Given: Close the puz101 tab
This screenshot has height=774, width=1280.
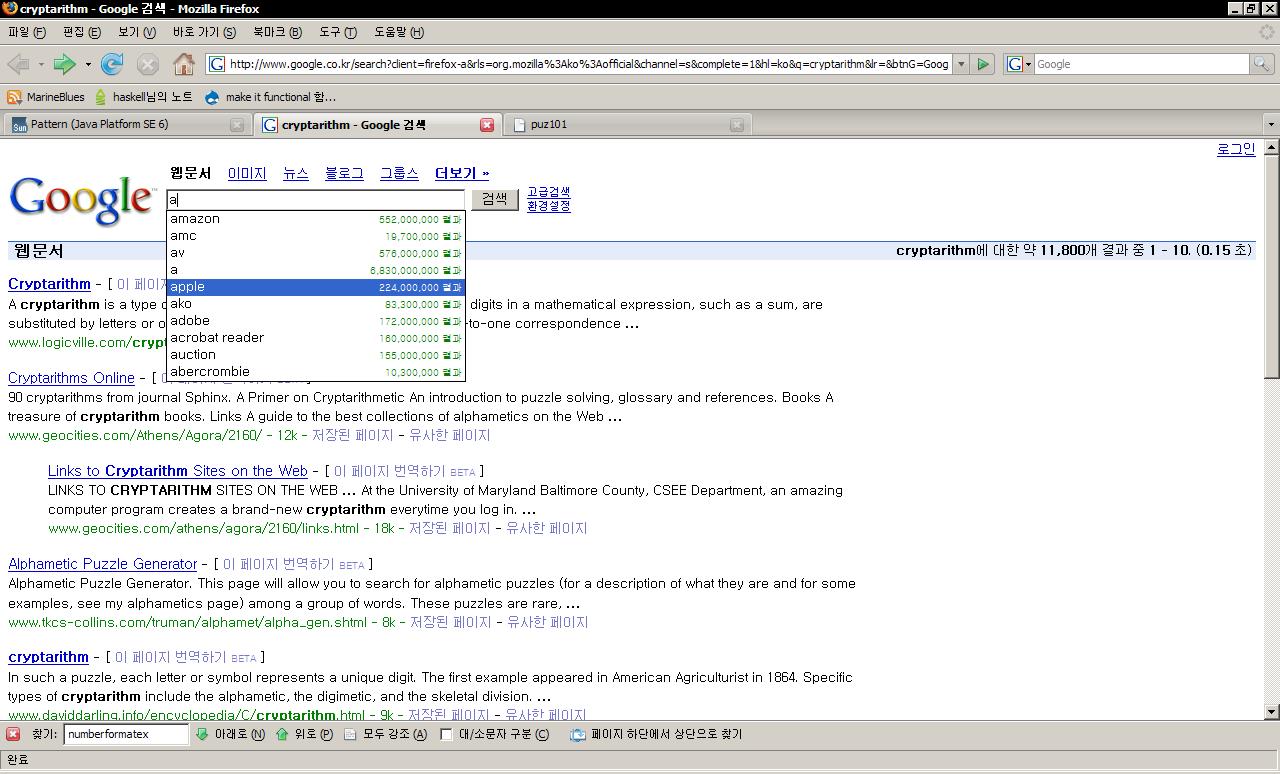Looking at the screenshot, I should click(x=737, y=125).
